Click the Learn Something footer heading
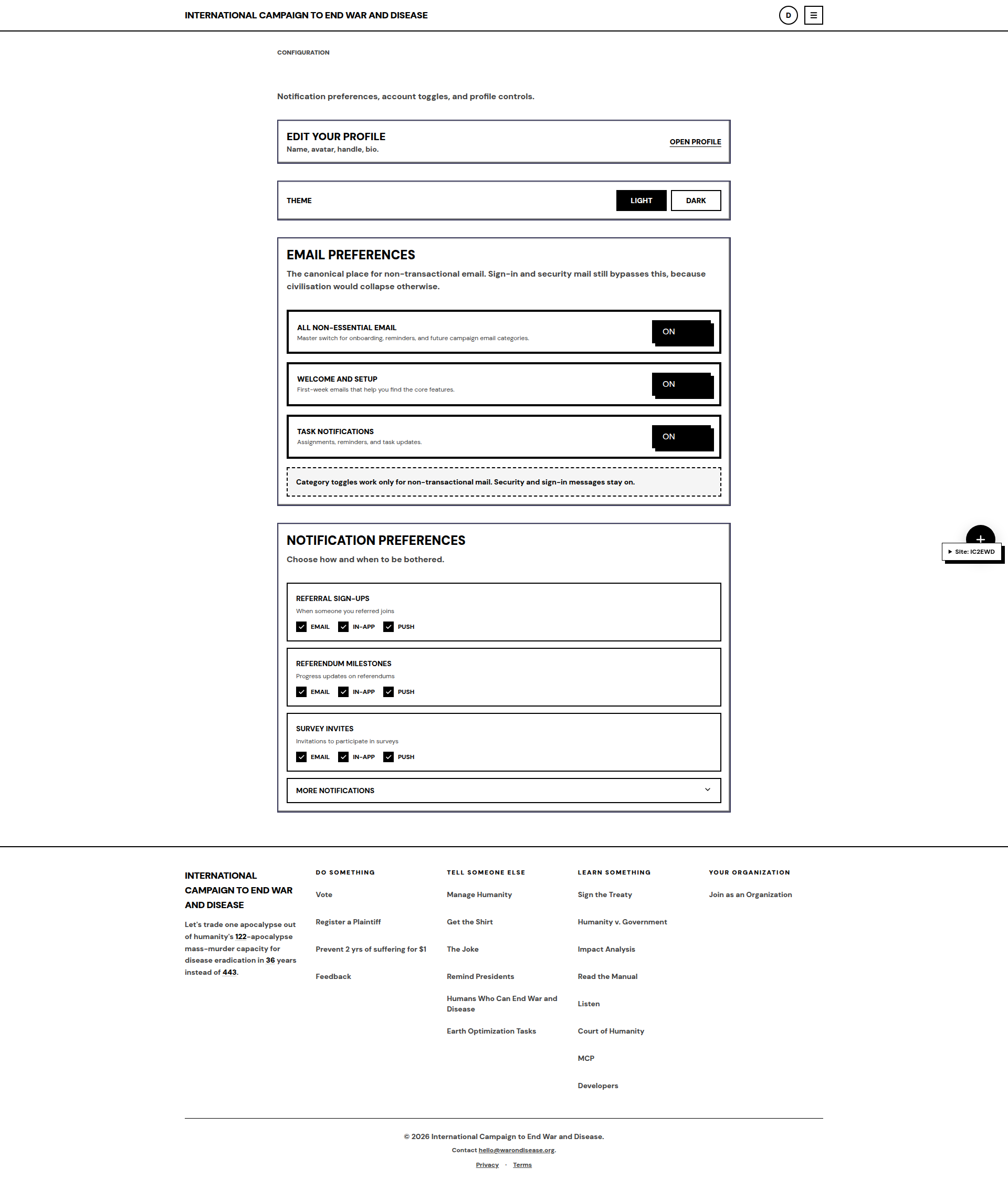The height and width of the screenshot is (1190, 1008). click(614, 872)
